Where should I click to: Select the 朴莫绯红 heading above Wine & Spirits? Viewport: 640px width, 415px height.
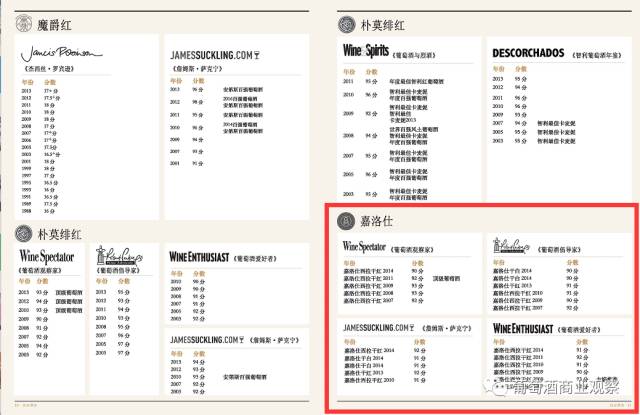(x=382, y=25)
